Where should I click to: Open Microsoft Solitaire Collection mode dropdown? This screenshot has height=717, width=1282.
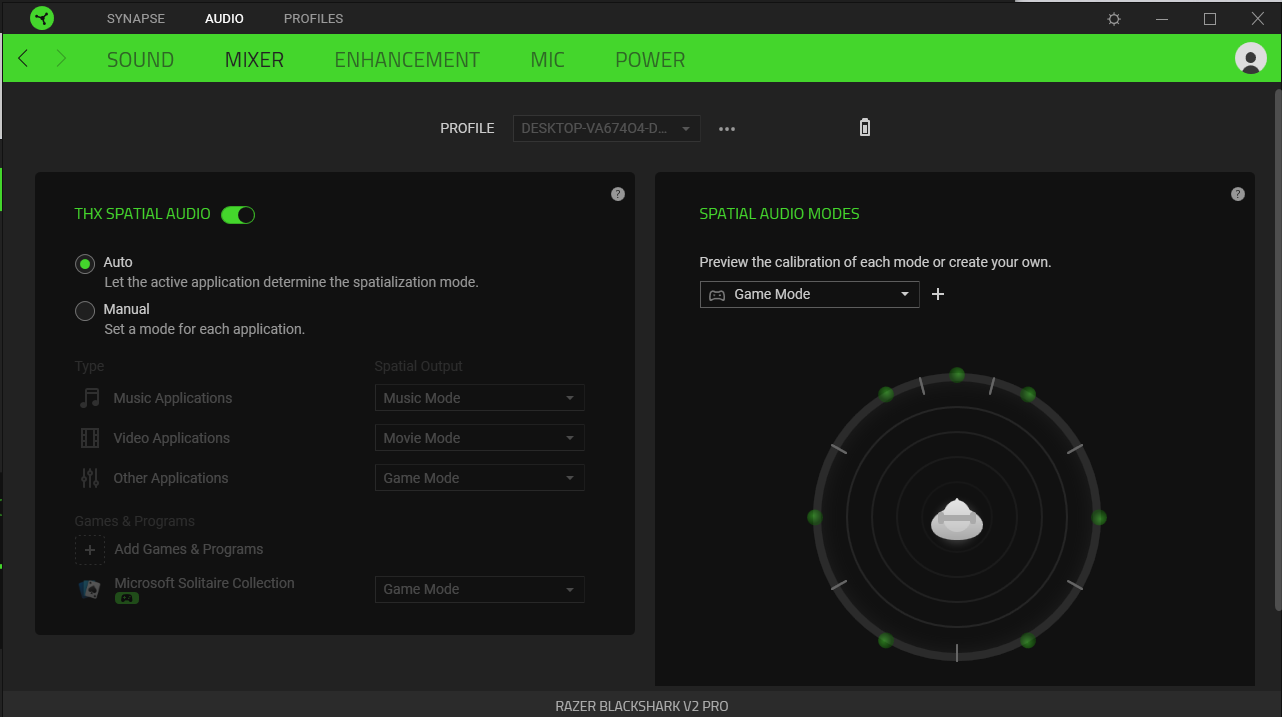pos(480,589)
